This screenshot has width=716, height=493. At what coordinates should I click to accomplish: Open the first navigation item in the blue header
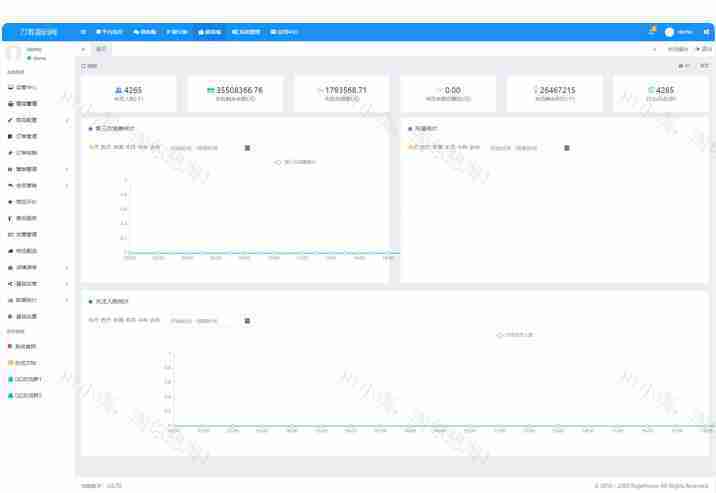[x=109, y=32]
